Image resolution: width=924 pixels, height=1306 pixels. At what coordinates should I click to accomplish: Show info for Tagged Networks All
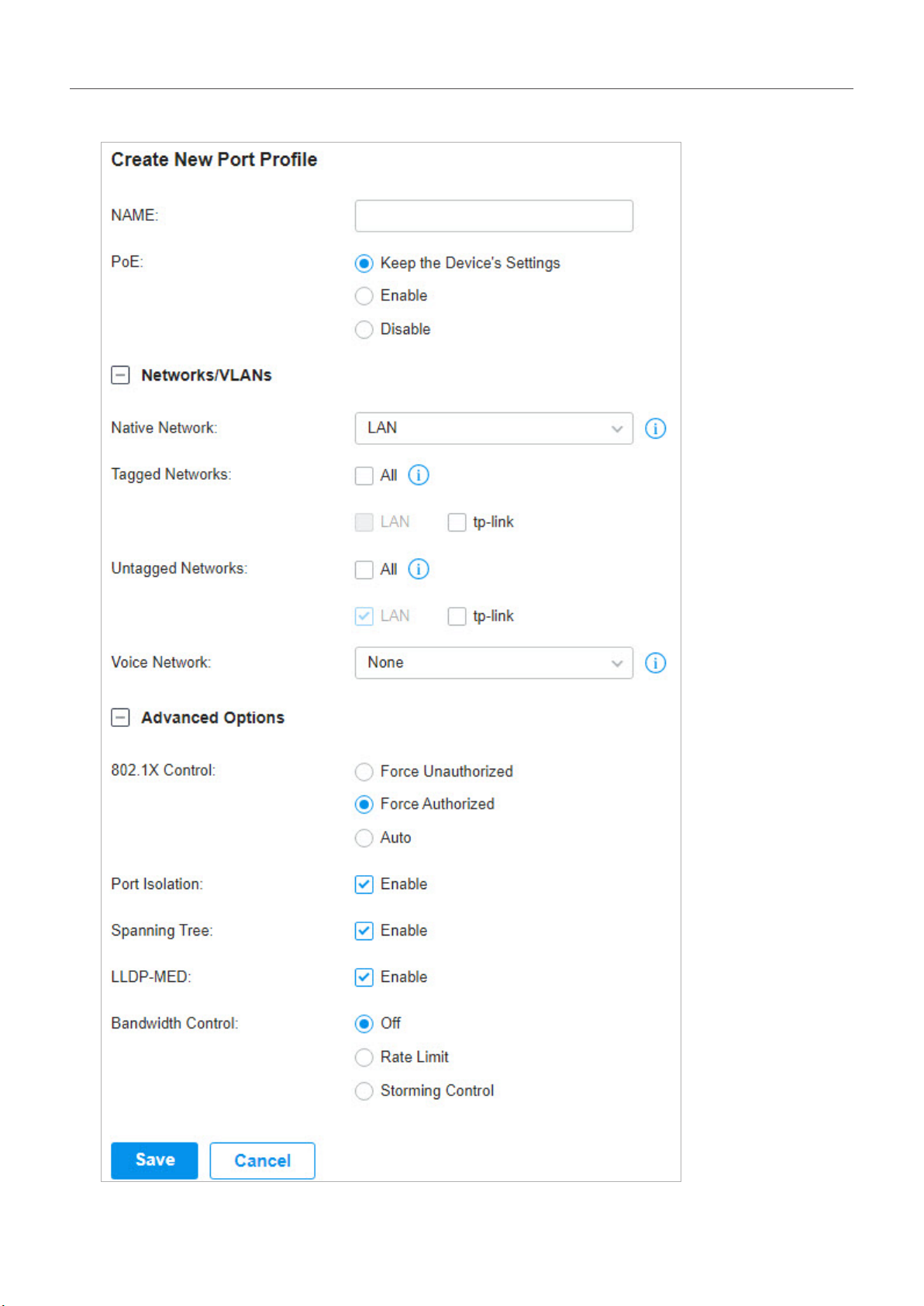[x=419, y=475]
